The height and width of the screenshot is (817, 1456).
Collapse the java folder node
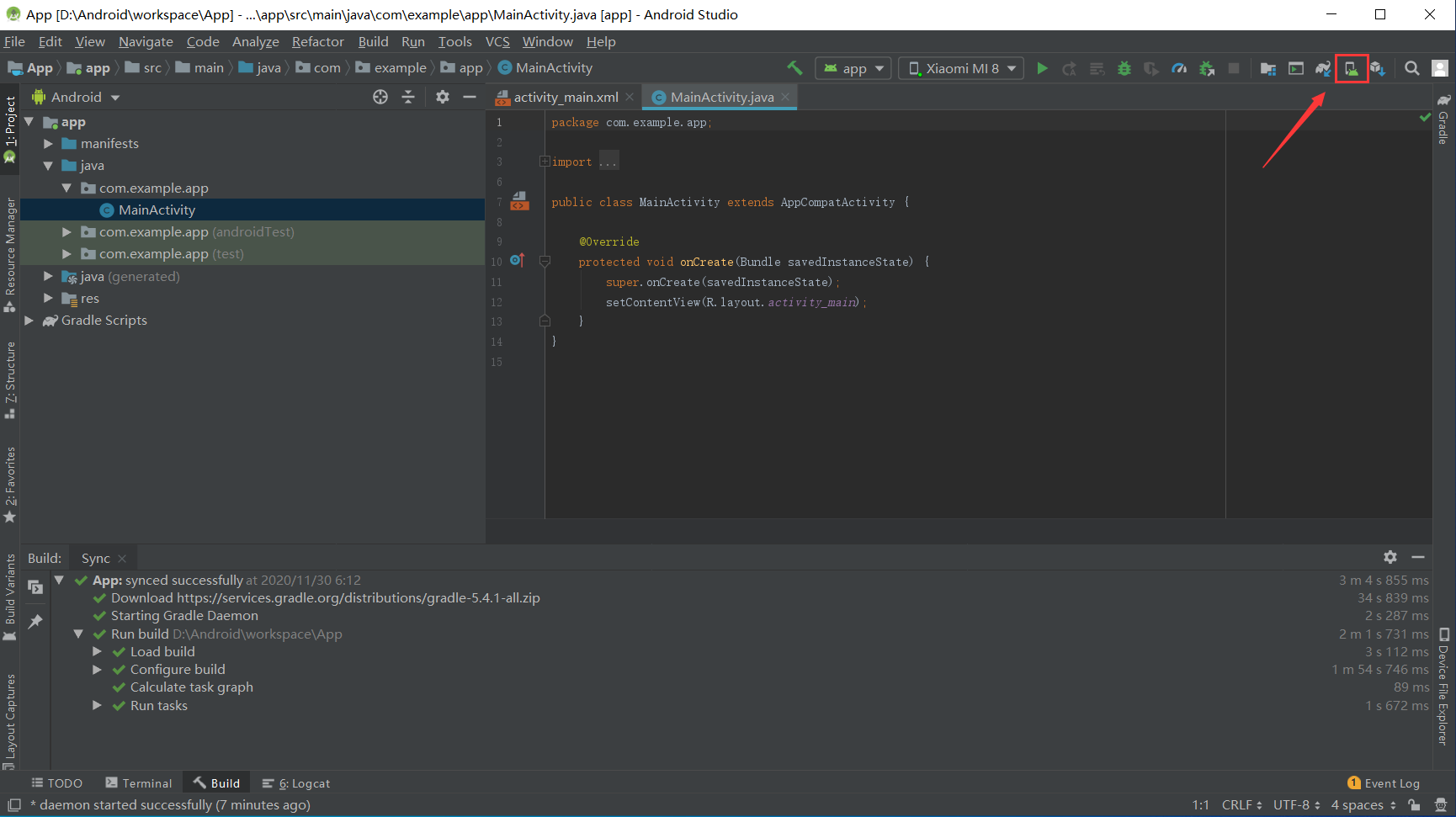pos(48,166)
